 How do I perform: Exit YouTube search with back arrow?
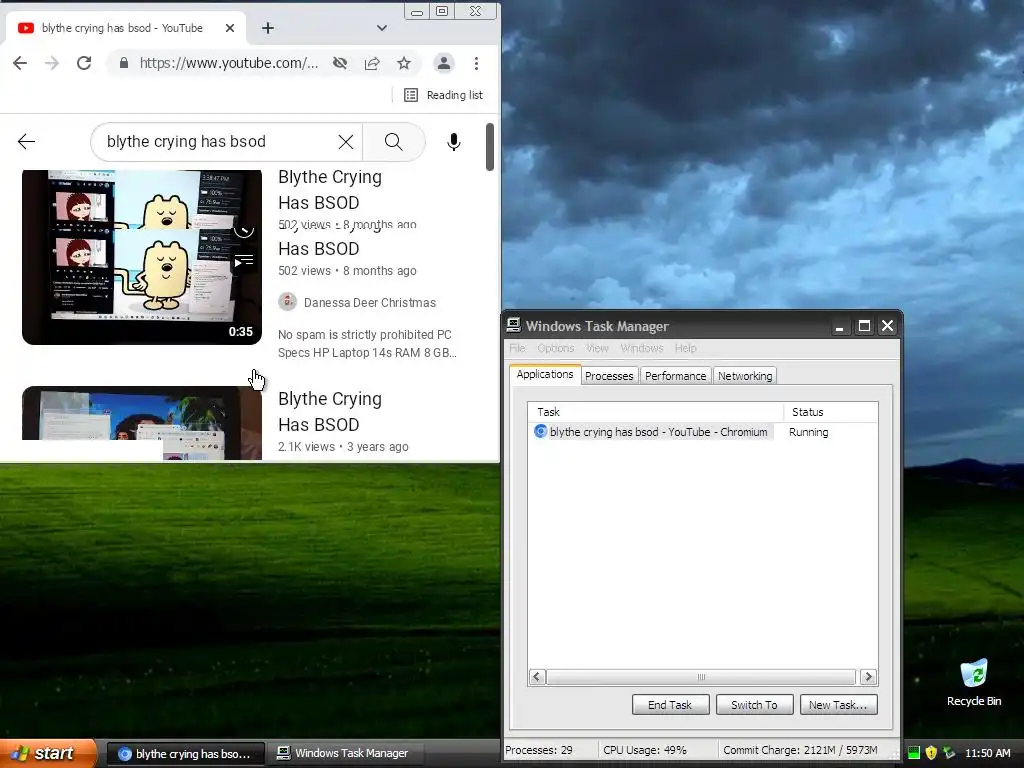click(26, 141)
